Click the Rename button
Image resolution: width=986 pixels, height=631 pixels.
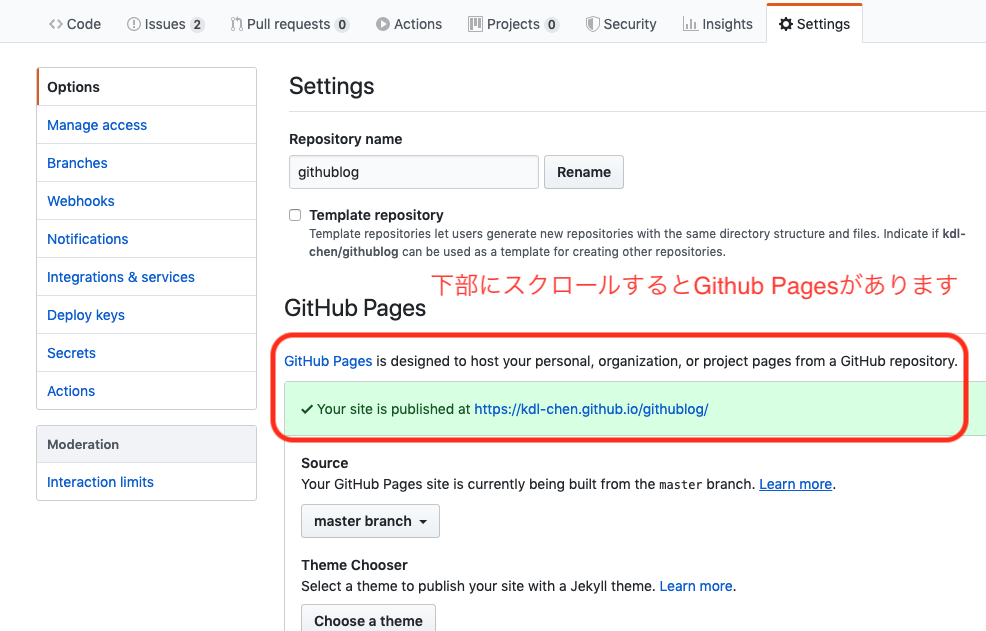click(584, 172)
